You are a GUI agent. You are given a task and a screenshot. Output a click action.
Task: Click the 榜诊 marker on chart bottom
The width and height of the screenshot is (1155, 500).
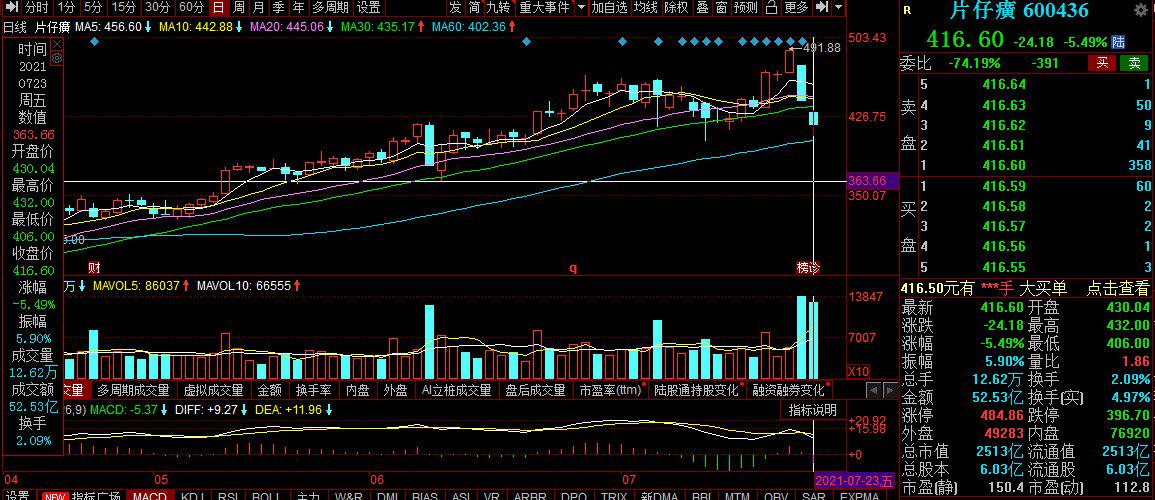tap(808, 267)
